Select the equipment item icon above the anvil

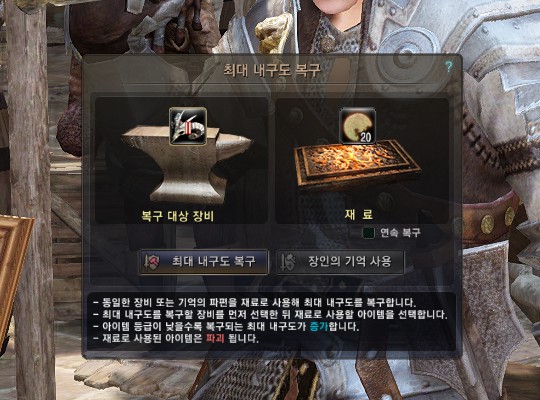188,126
